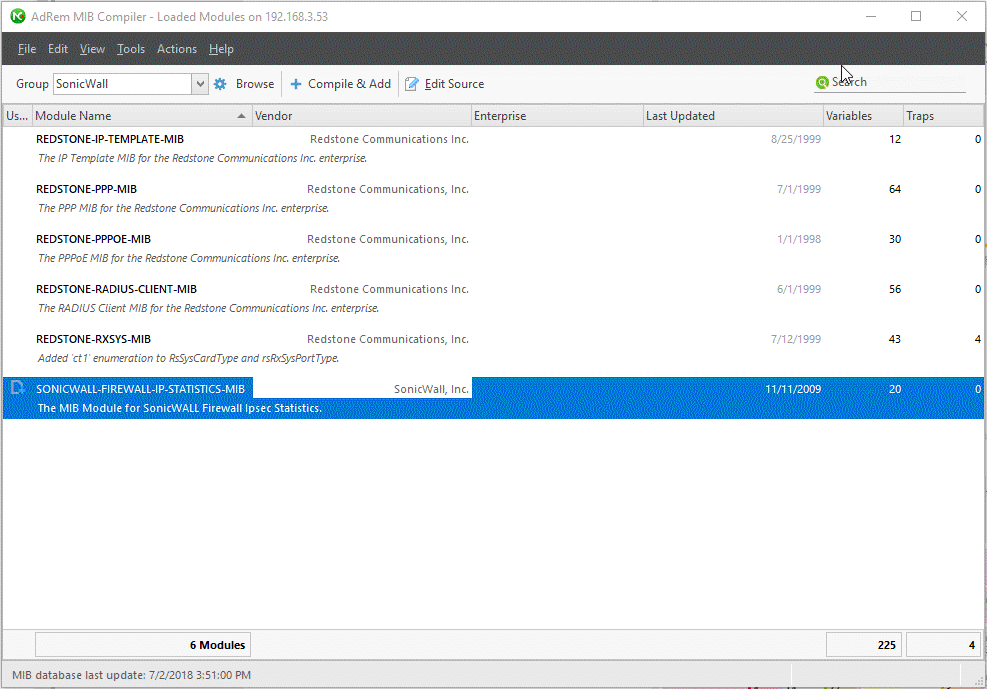Open the Edit menu

[x=57, y=49]
